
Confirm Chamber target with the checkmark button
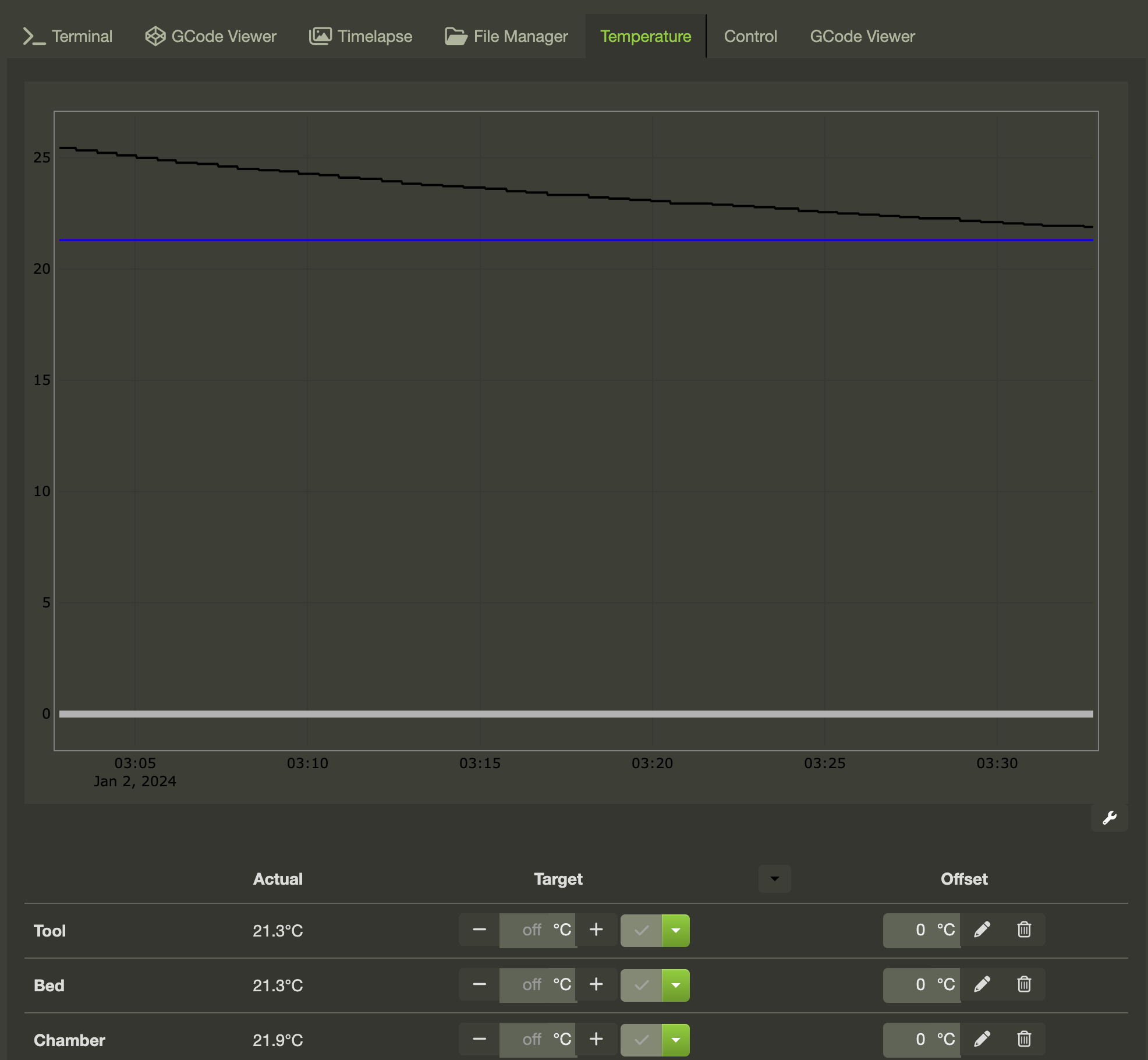point(641,1040)
